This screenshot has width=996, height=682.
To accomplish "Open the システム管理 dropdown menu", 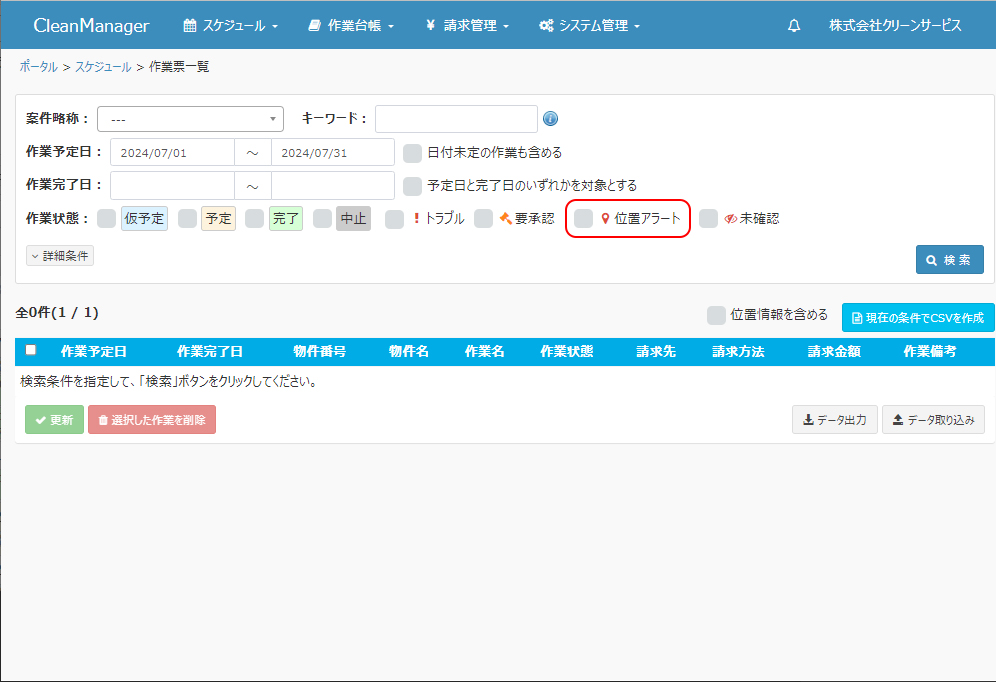I will pos(588,26).
